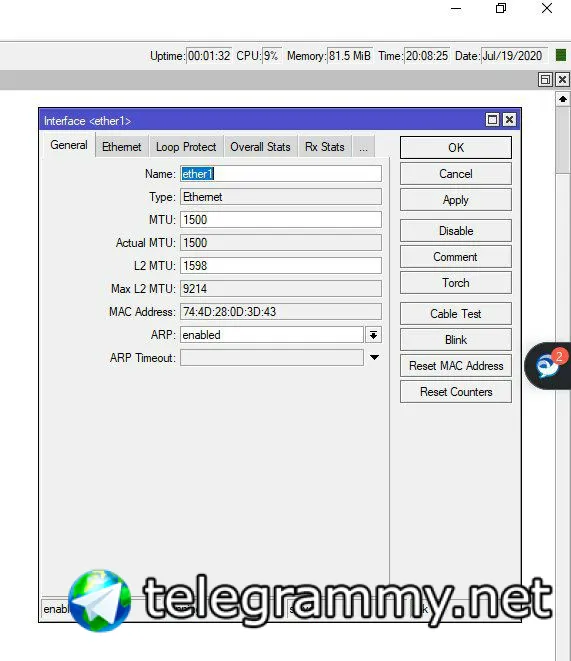Select the Overall Stats tab
This screenshot has height=661, width=571.
click(260, 147)
